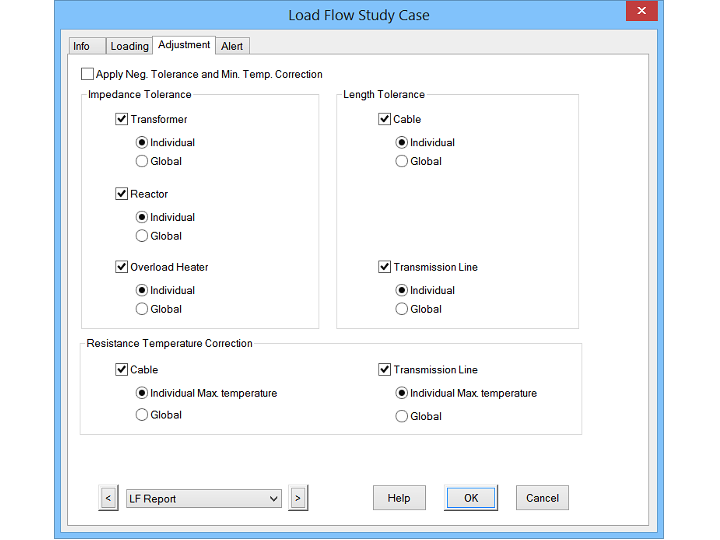Close the Load Flow Study Case dialog

[x=641, y=13]
